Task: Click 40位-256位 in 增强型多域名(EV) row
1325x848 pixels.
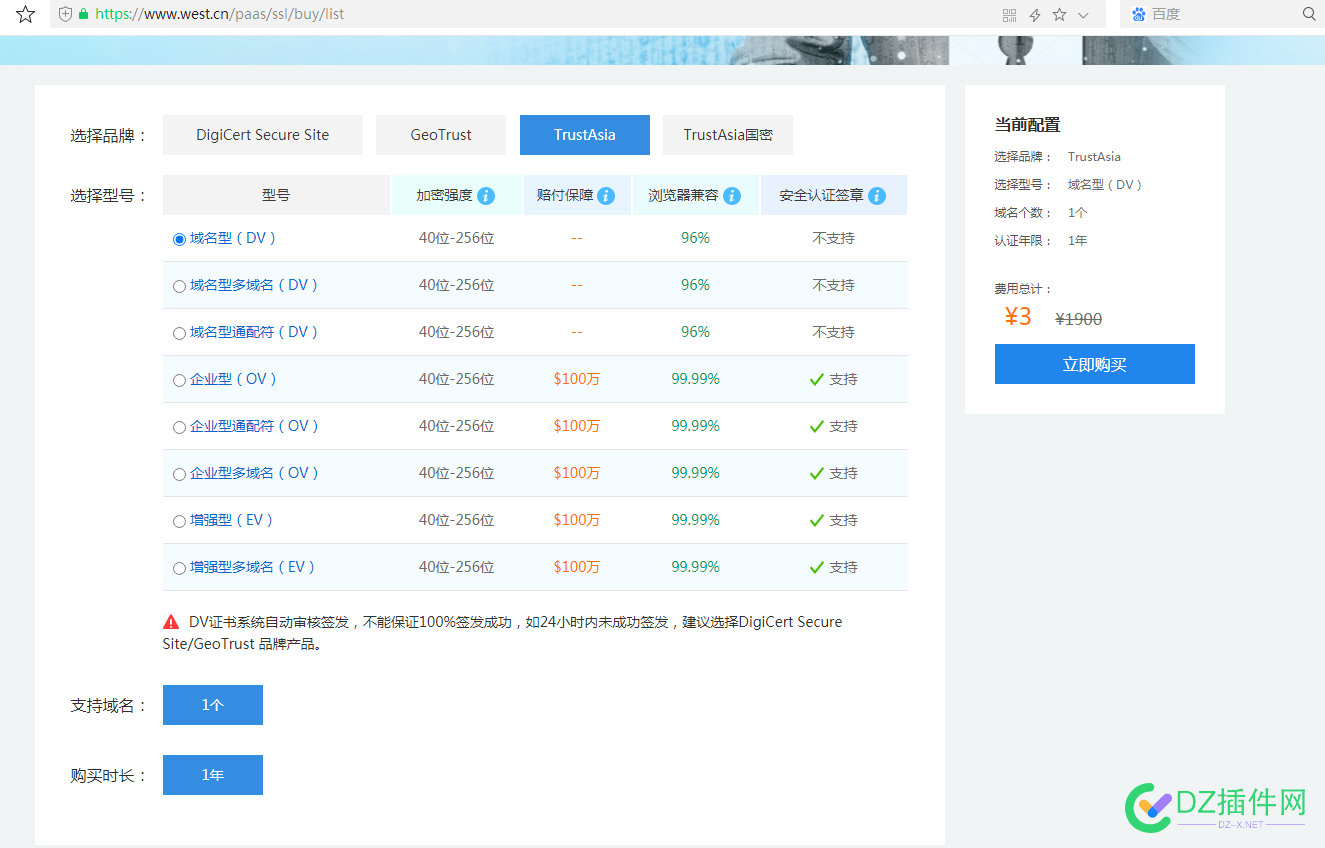Action: [x=457, y=567]
